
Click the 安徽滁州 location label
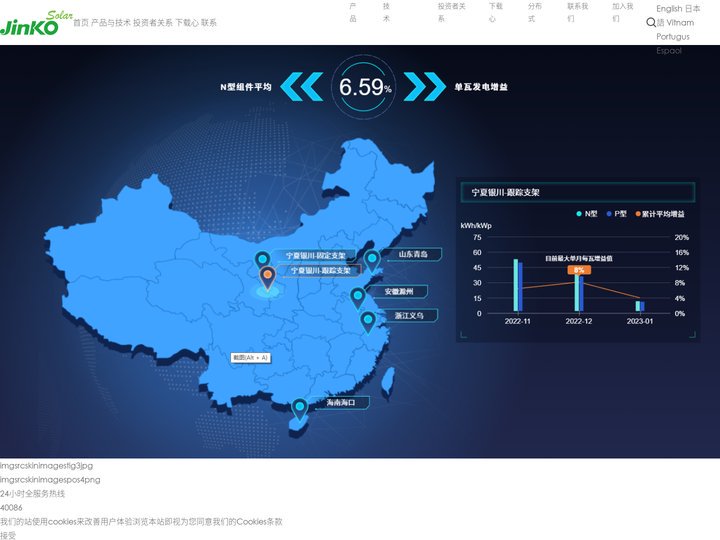[x=399, y=291]
